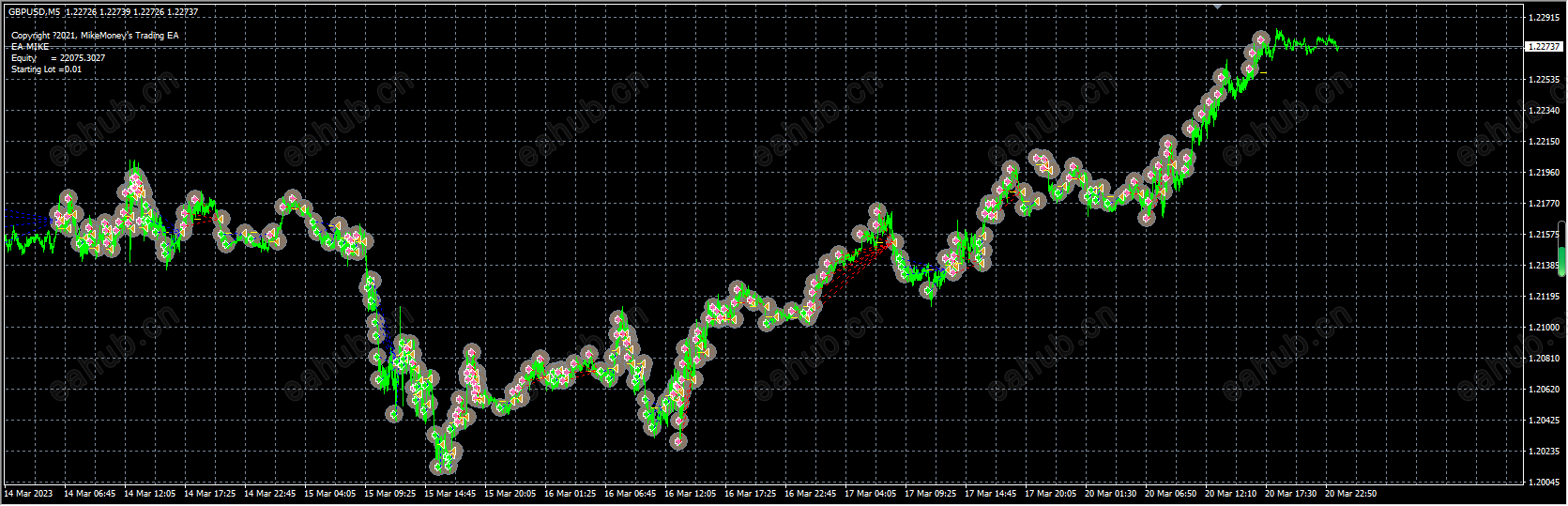This screenshot has width=1568, height=506.
Task: Click the 'Starting Lot =0.01' line
Action: (x=46, y=69)
